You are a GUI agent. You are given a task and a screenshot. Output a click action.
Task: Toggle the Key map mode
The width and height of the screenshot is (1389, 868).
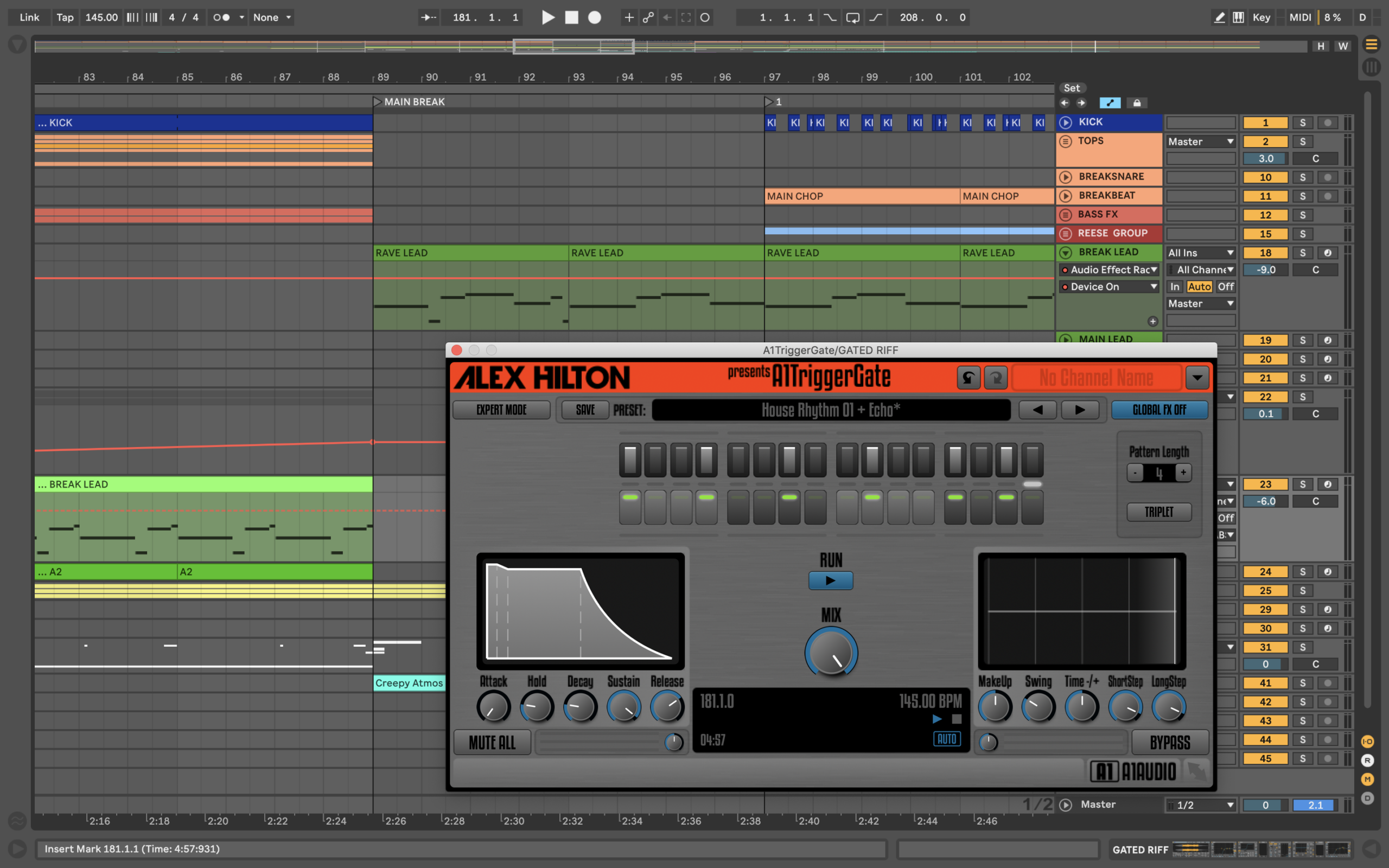(x=1261, y=17)
